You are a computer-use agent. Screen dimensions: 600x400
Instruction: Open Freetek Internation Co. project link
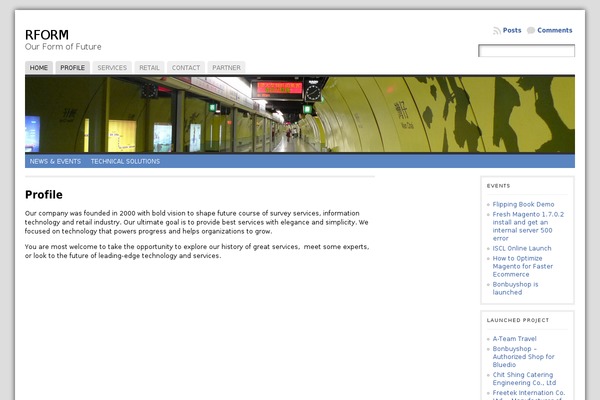click(x=529, y=395)
